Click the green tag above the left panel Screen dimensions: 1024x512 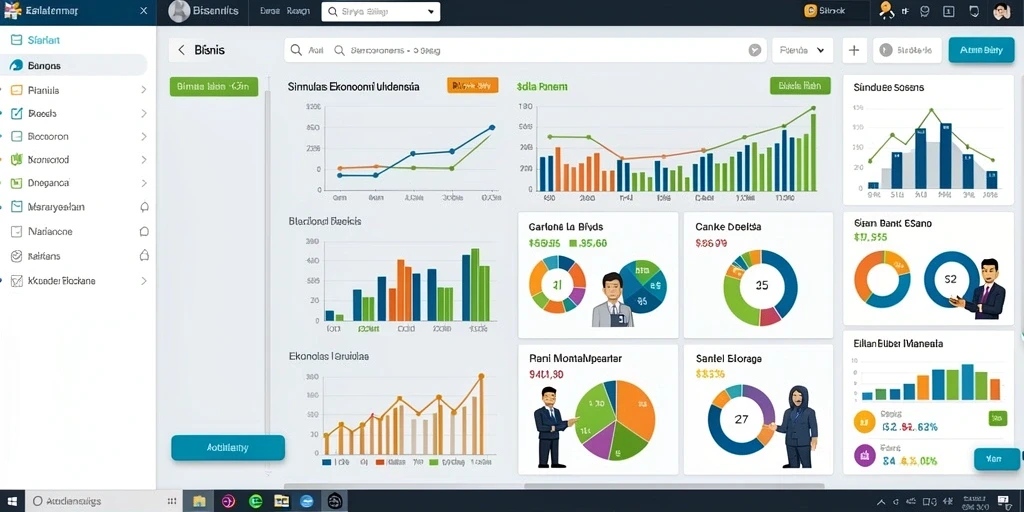214,86
